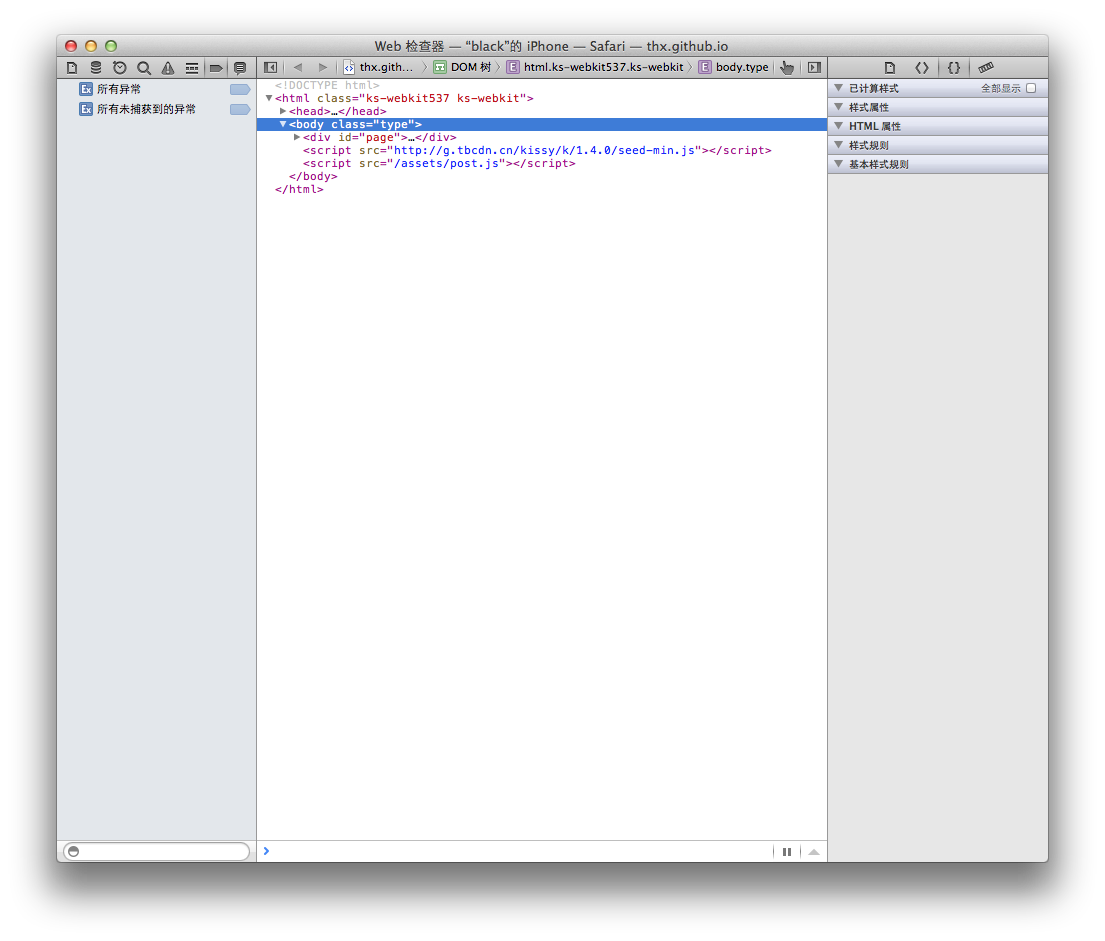Collapse the 样式规则 section

click(x=839, y=145)
